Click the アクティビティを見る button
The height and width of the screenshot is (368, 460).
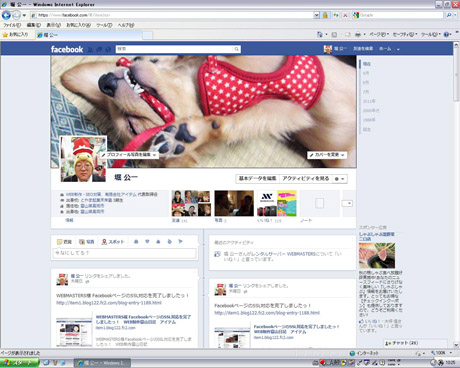point(306,179)
